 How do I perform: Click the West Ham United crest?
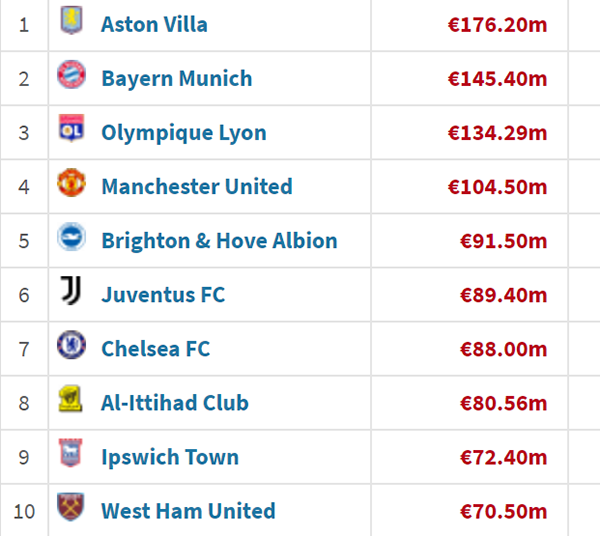(x=71, y=508)
